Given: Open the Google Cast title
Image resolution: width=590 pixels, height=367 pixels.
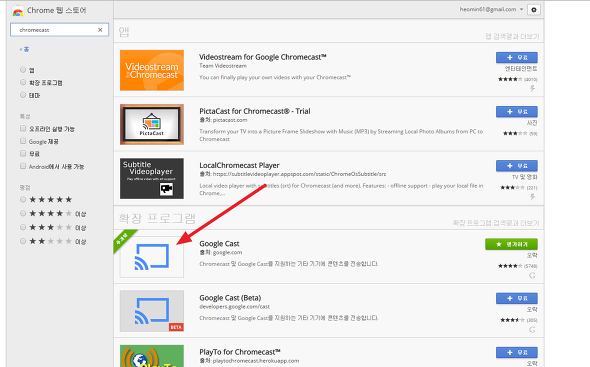Looking at the screenshot, I should 219,244.
